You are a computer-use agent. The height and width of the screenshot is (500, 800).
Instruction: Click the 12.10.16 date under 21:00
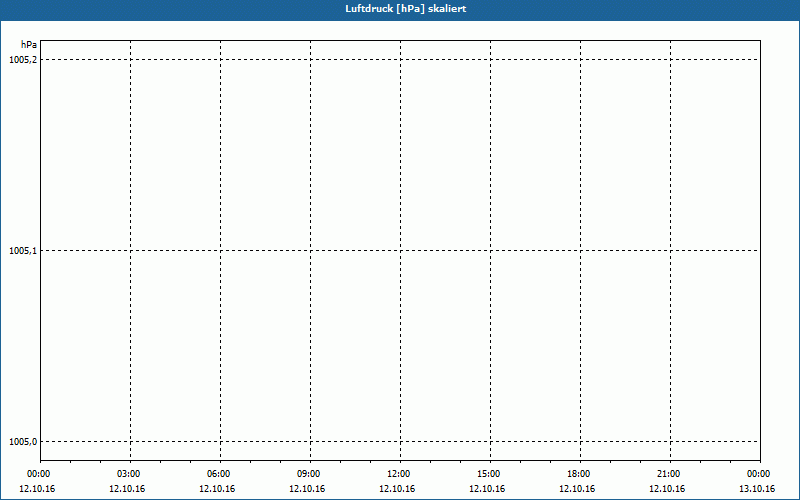click(667, 489)
